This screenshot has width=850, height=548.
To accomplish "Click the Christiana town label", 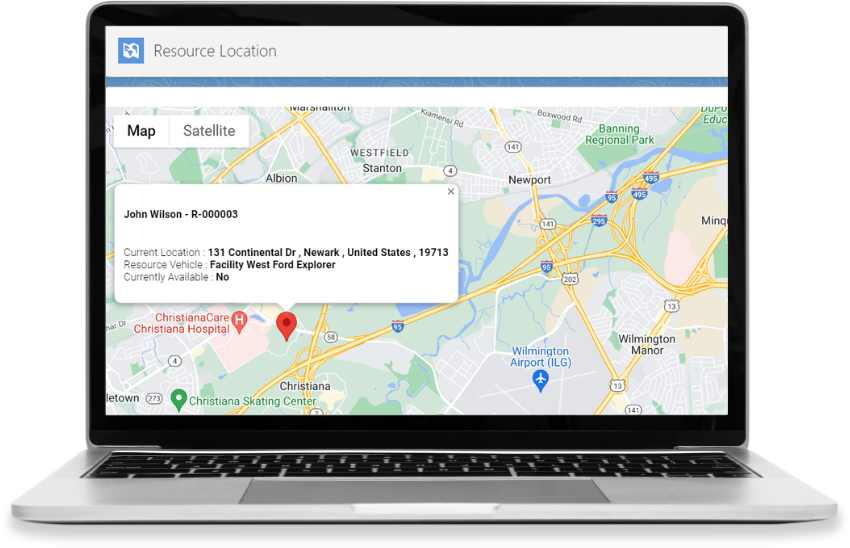I will pyautogui.click(x=305, y=386).
